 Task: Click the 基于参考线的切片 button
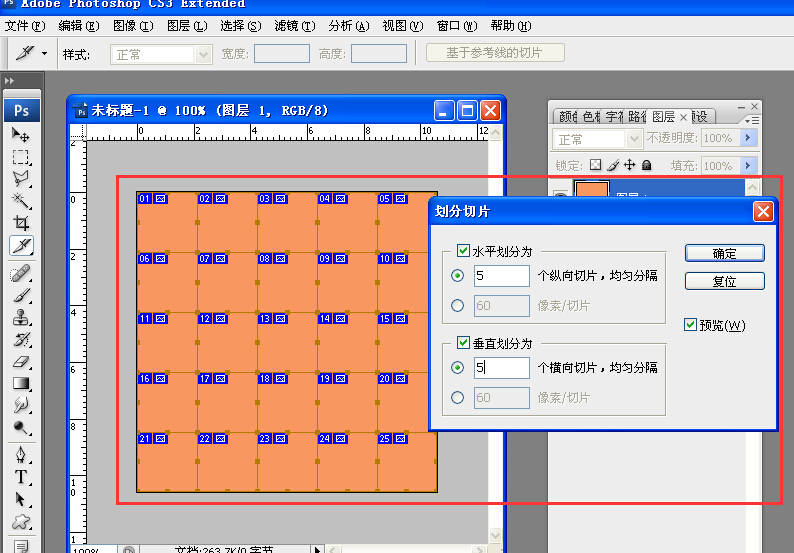[495, 53]
